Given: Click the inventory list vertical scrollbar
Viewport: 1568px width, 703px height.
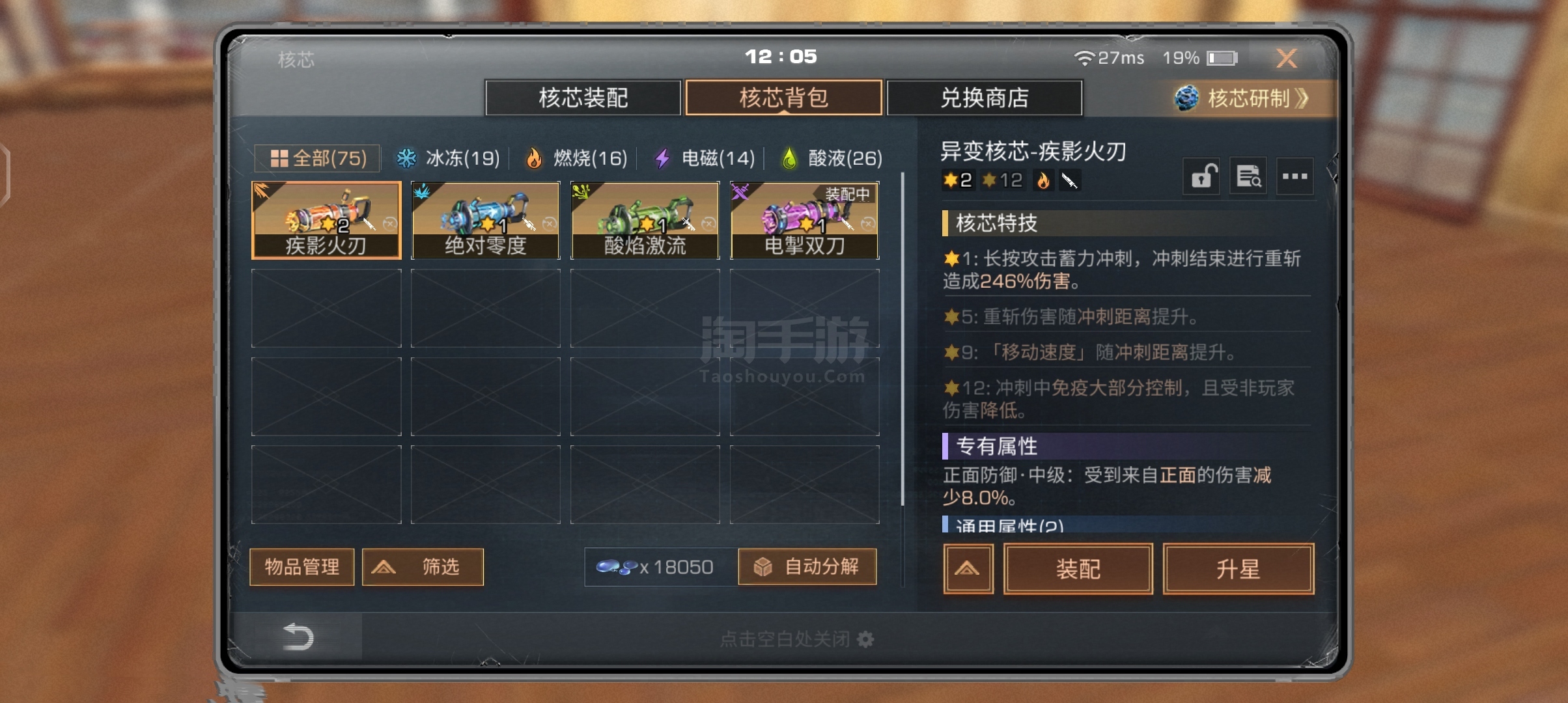Looking at the screenshot, I should click(903, 338).
